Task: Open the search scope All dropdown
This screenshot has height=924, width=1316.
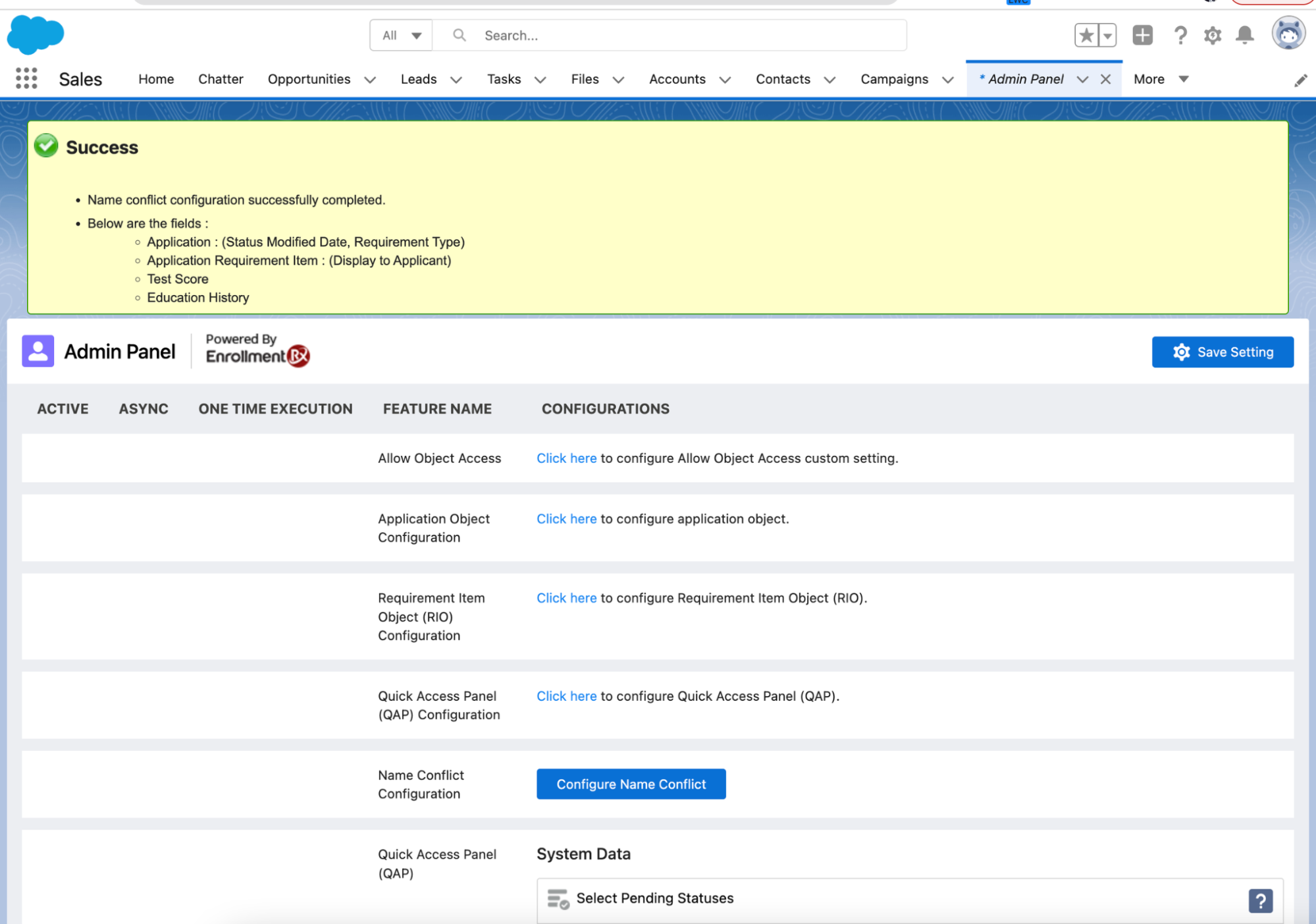Action: [x=401, y=36]
